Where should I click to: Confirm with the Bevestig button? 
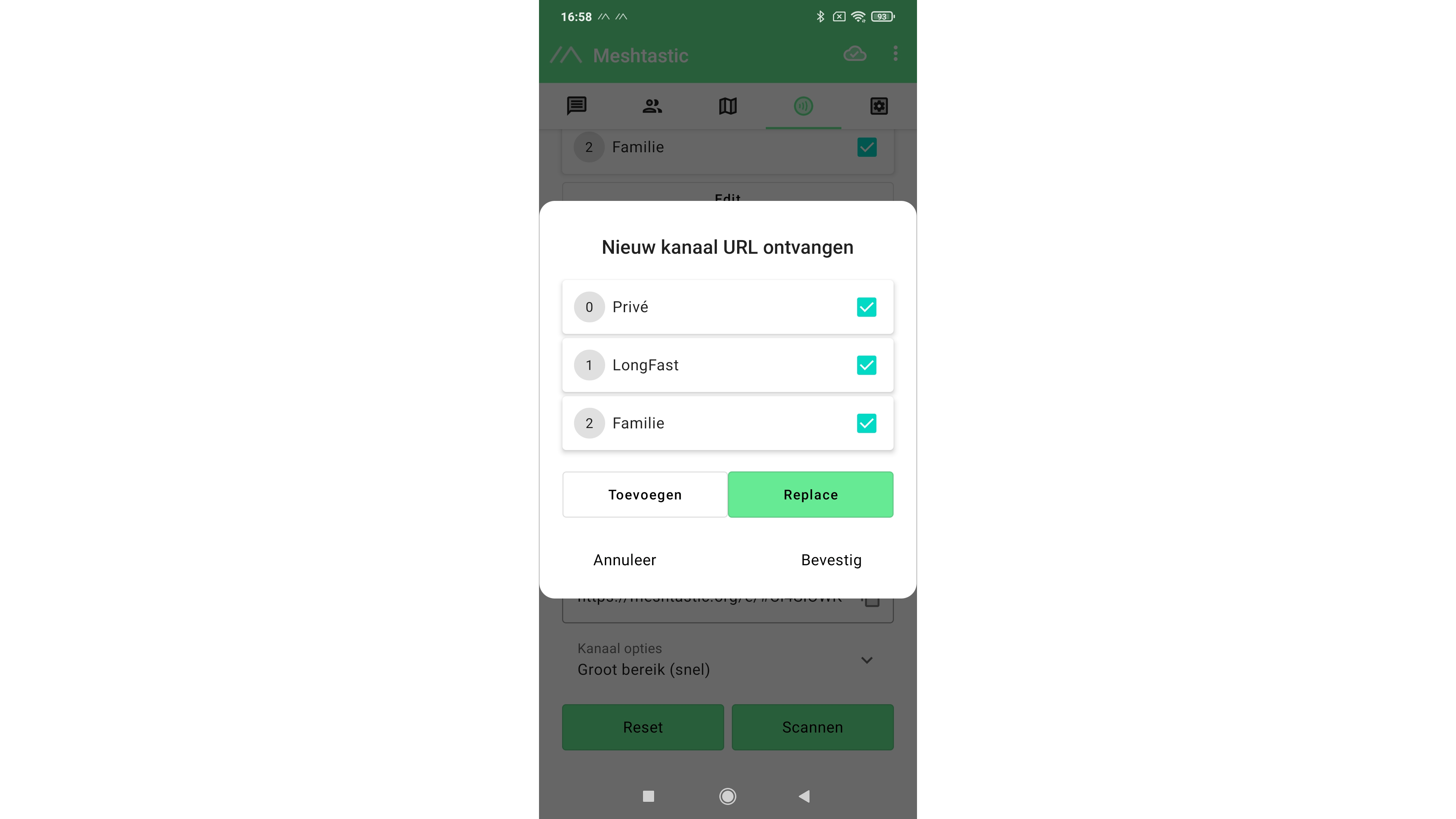(x=832, y=560)
